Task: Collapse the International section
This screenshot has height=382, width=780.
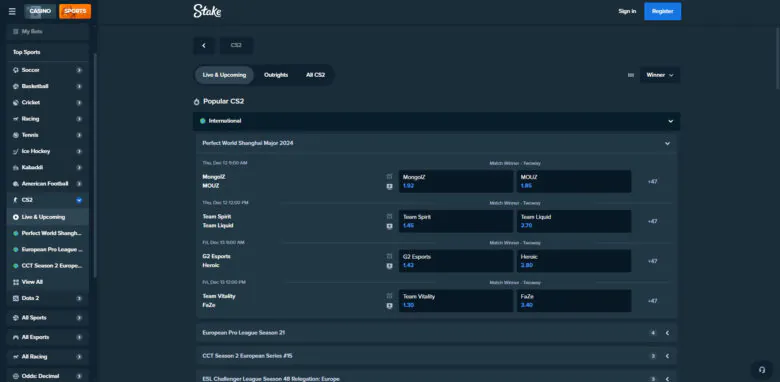Action: coord(671,121)
